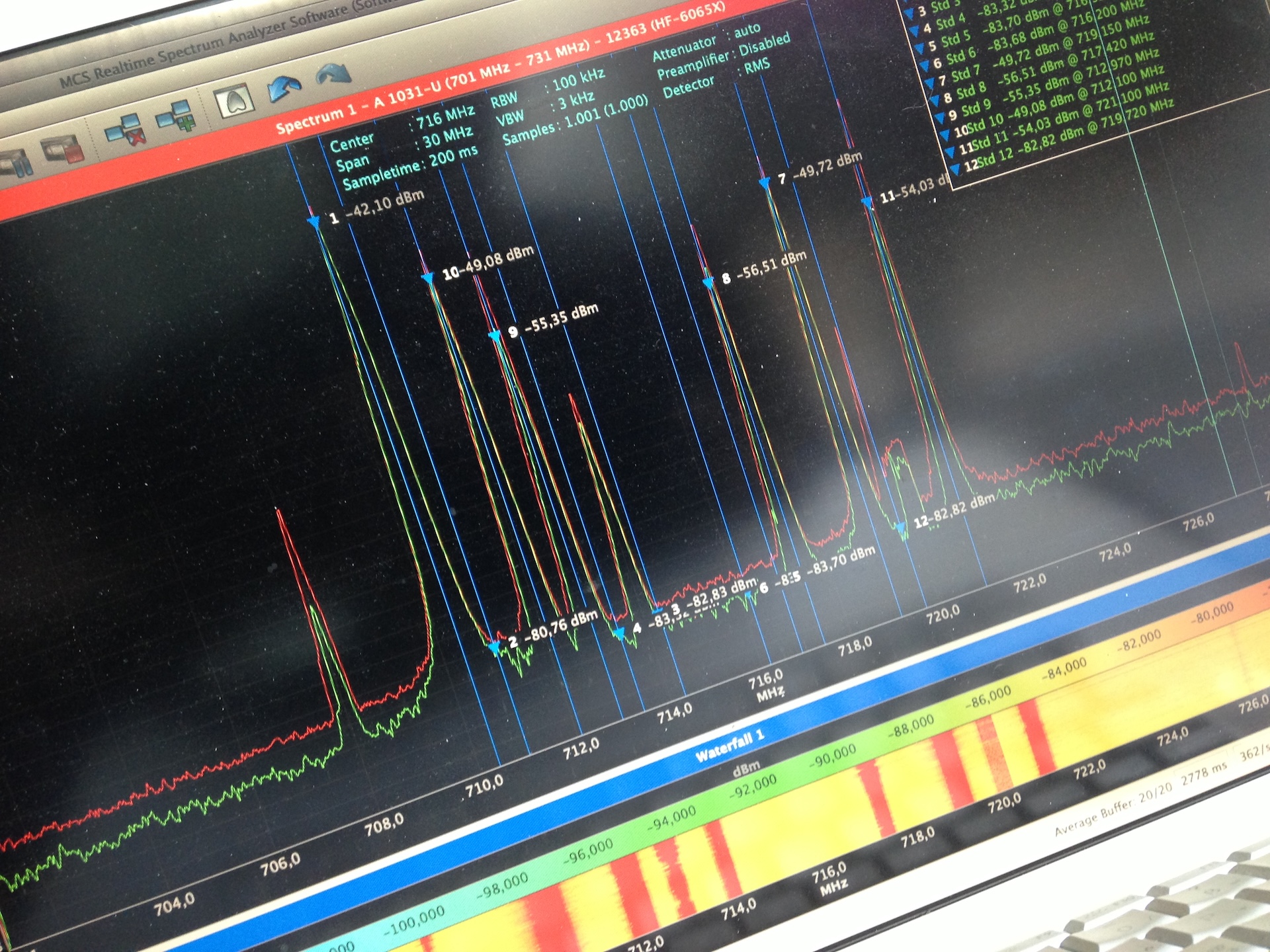Viewport: 1270px width, 952px height.
Task: Click the add-connection icon with green plus
Action: click(x=176, y=116)
